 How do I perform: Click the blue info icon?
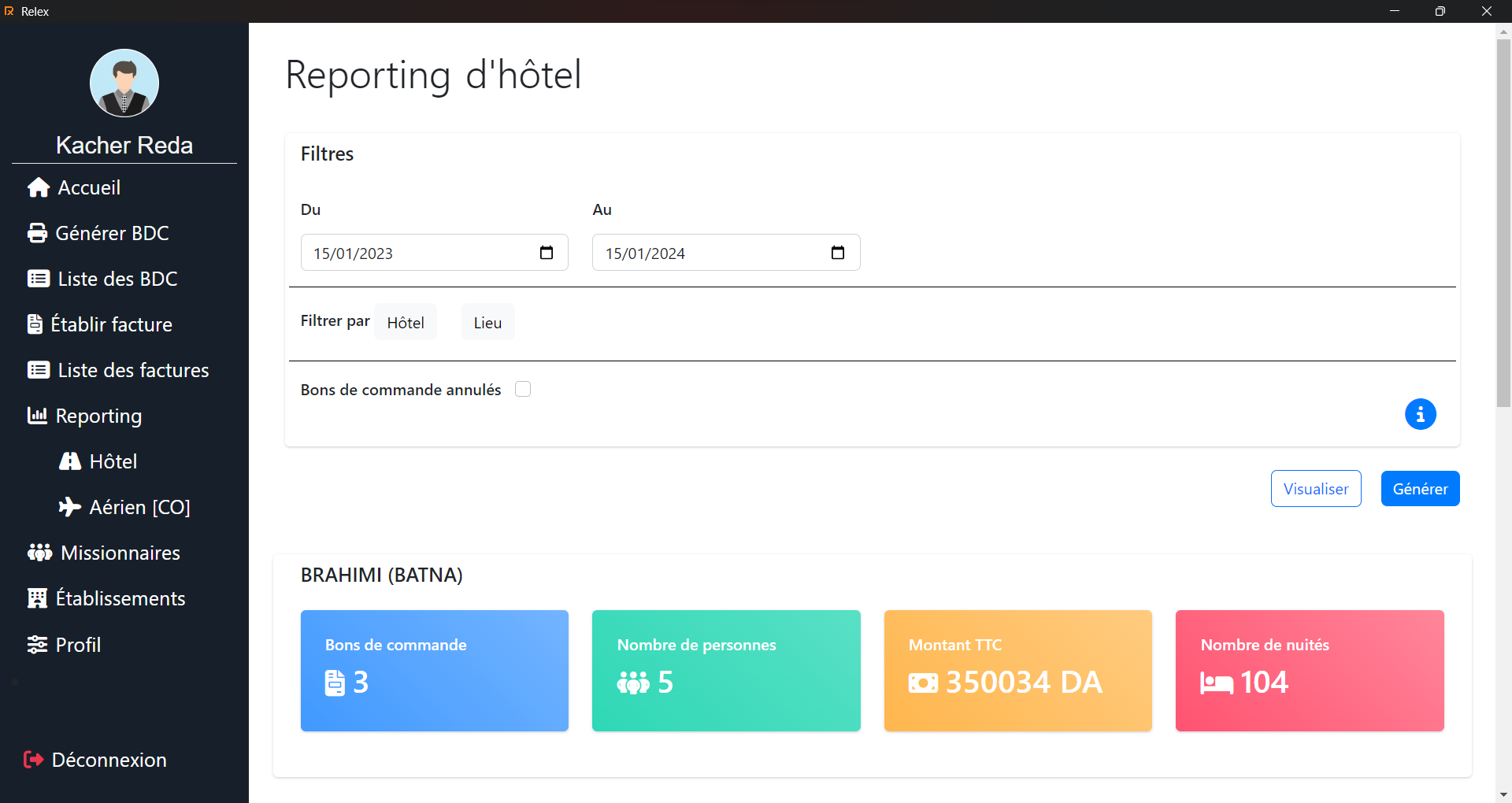(x=1420, y=414)
